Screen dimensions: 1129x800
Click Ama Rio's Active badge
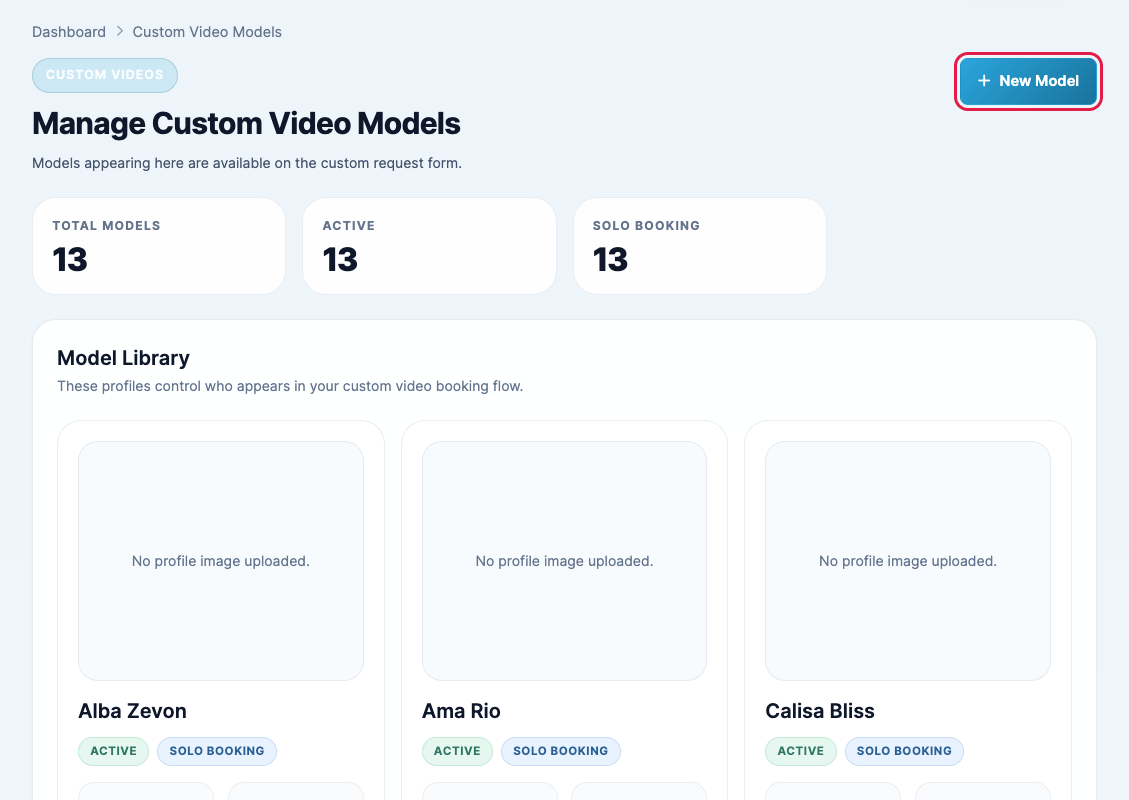click(x=457, y=751)
